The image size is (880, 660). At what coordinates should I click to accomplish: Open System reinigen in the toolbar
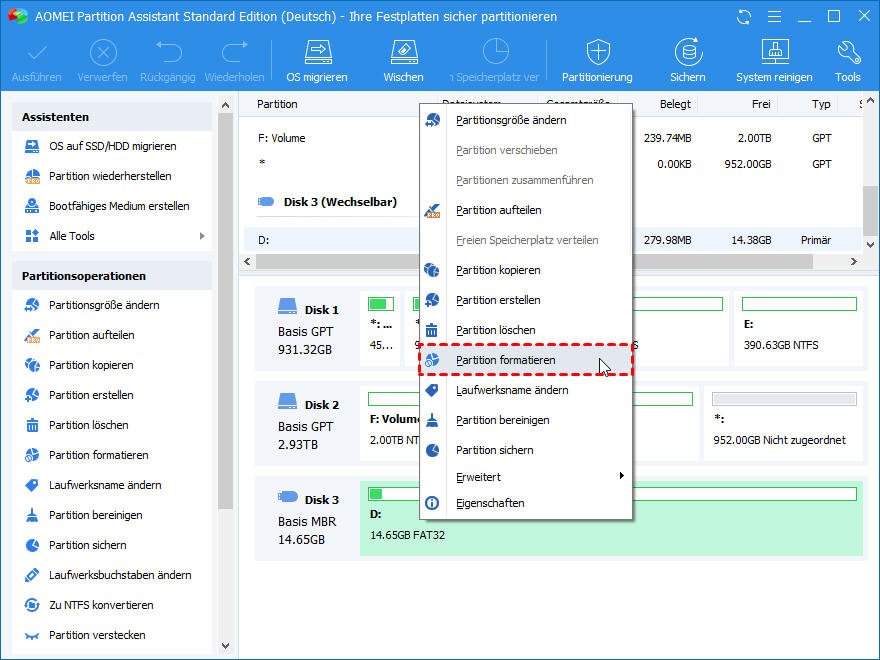pos(775,60)
